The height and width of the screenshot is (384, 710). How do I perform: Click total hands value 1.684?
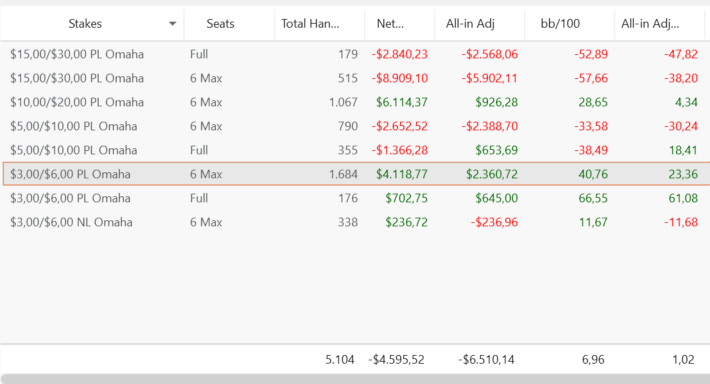(x=343, y=174)
